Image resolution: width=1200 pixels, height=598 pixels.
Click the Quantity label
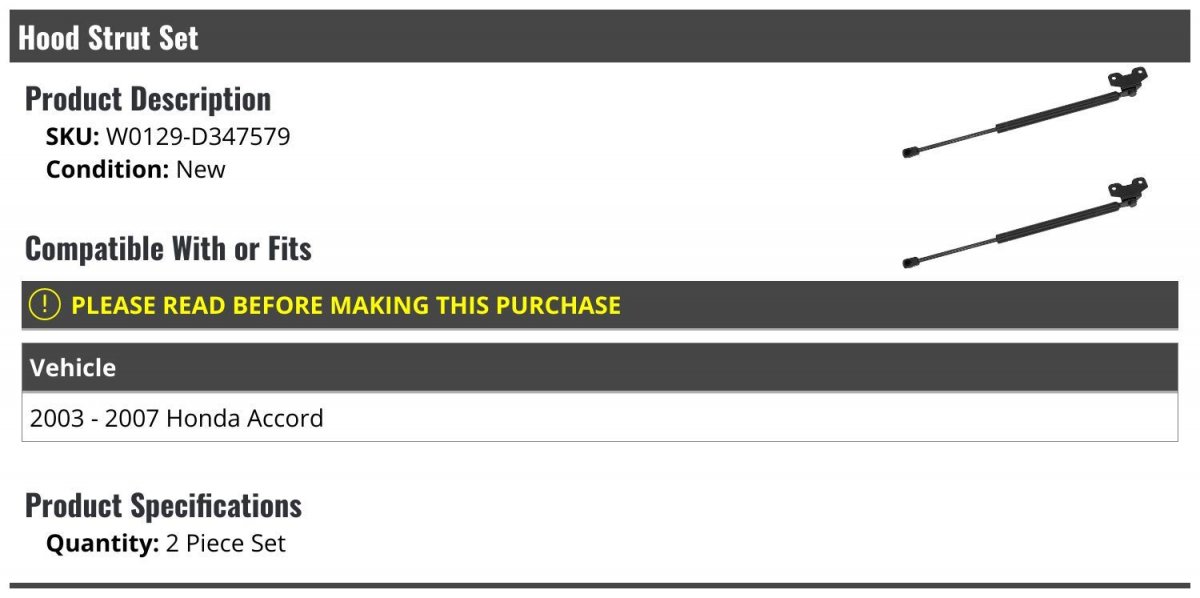pos(102,544)
